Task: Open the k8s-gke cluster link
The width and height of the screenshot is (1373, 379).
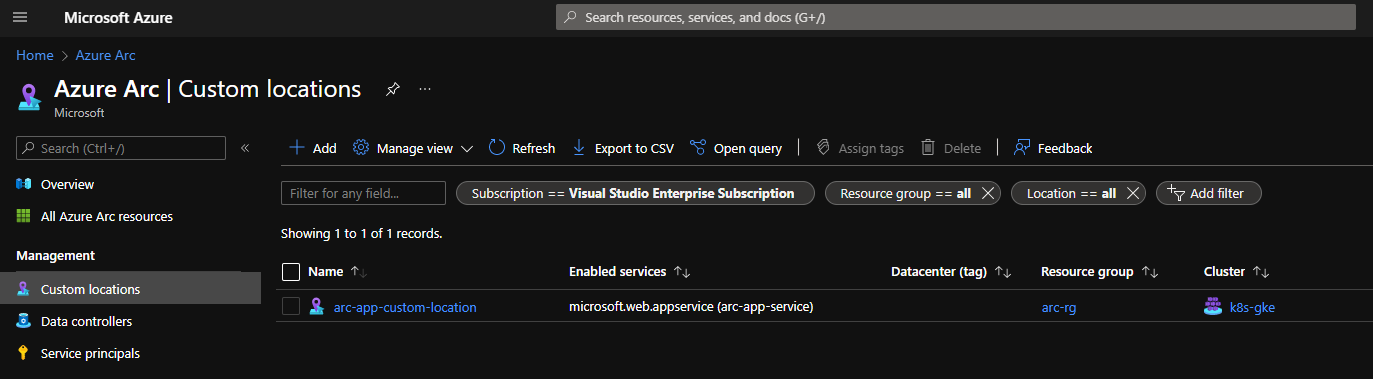Action: (x=1252, y=307)
